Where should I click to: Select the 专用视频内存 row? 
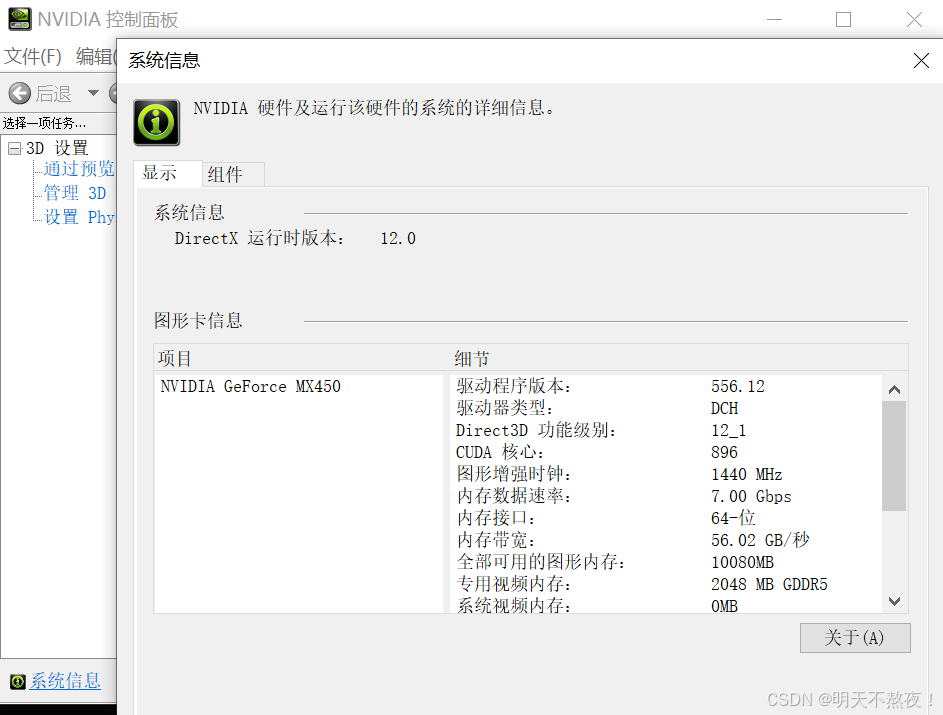666,584
